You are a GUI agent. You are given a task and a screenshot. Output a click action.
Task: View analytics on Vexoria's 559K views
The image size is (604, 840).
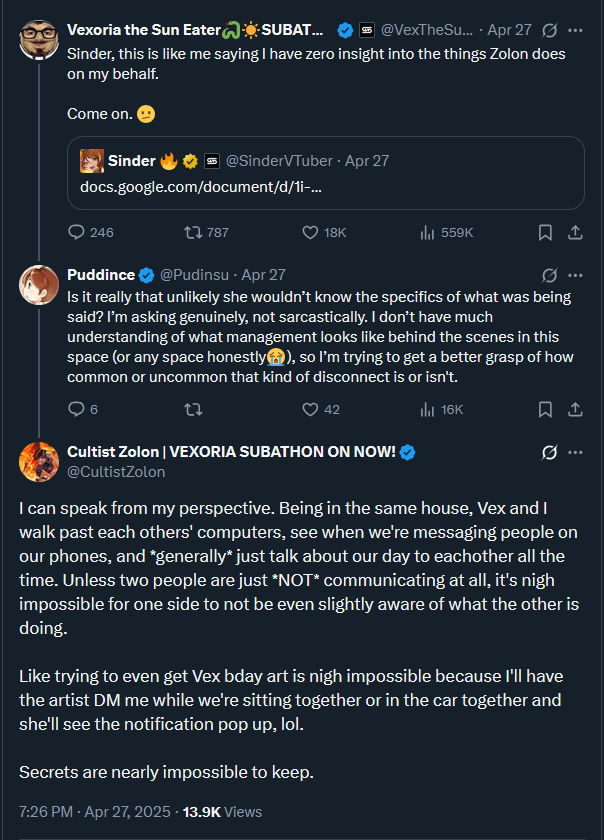428,232
